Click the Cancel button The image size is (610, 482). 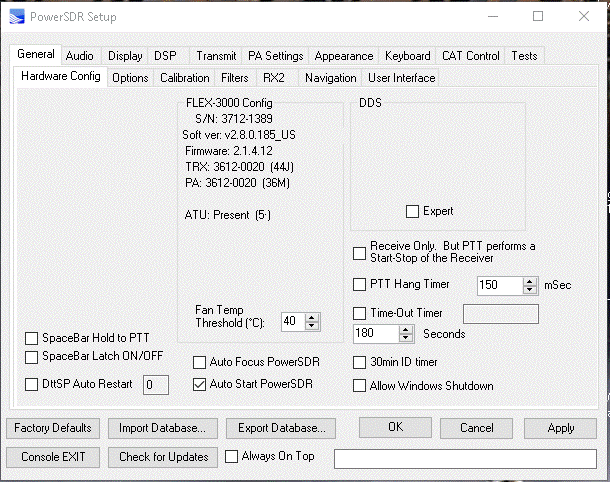point(476,428)
